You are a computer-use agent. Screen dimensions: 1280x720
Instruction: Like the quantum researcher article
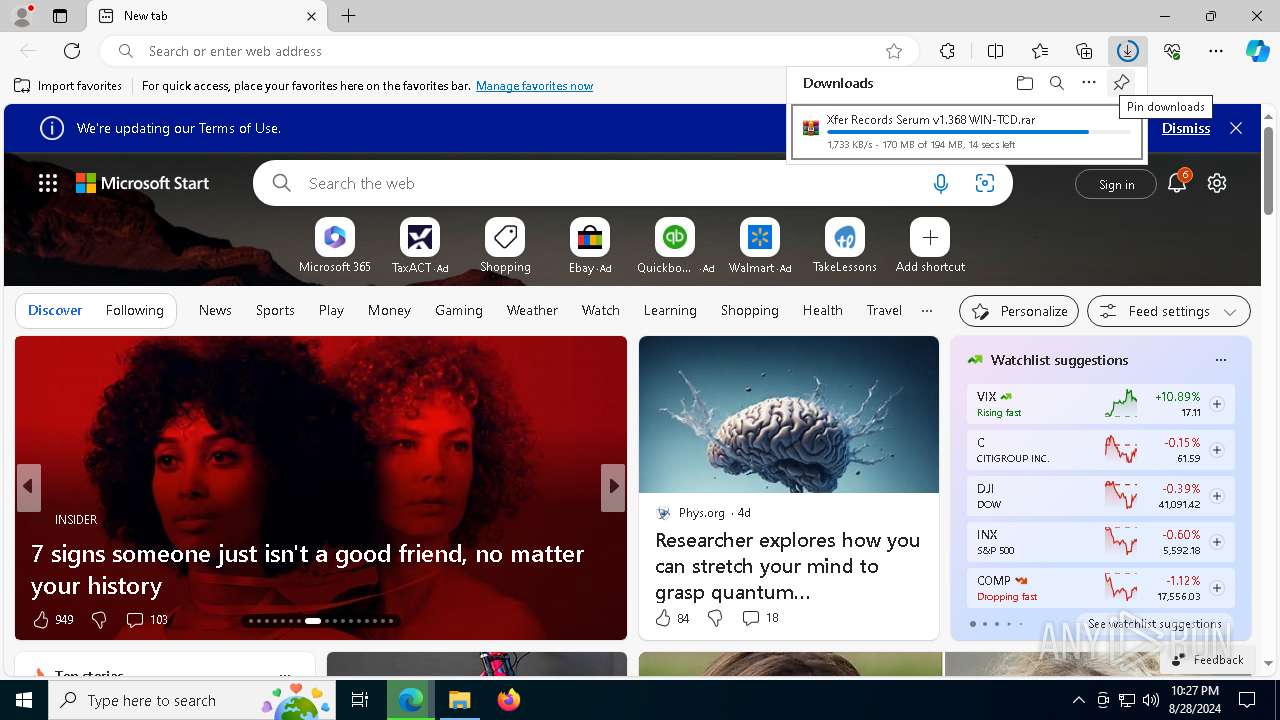(663, 618)
